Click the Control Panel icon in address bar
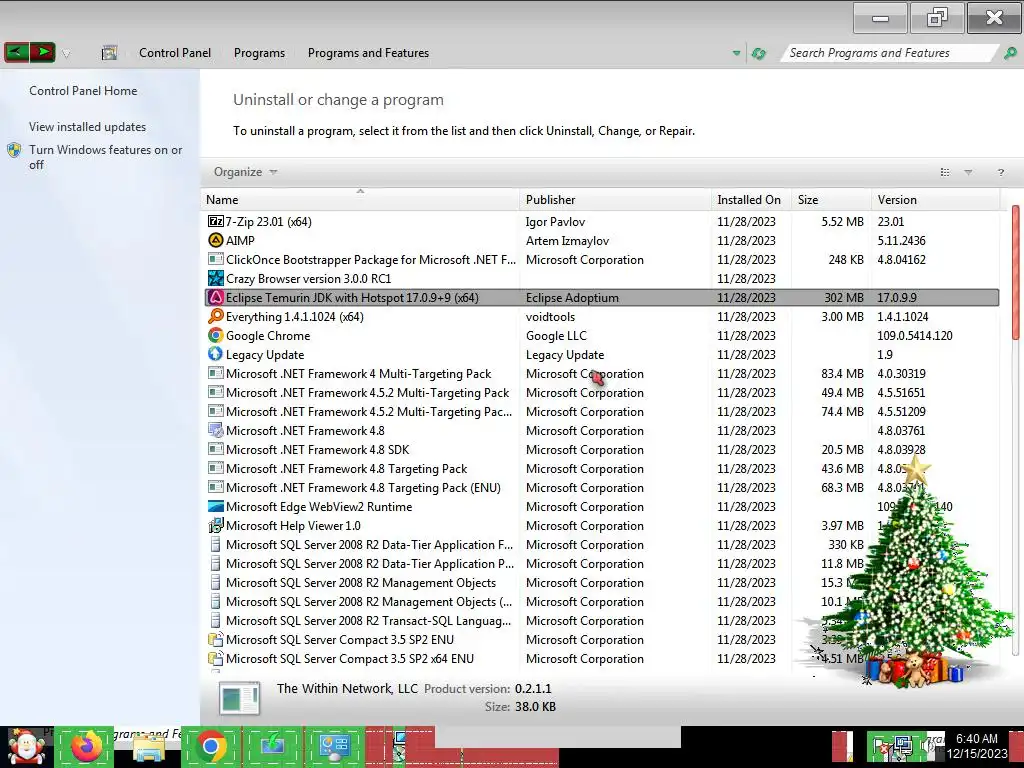 [109, 53]
